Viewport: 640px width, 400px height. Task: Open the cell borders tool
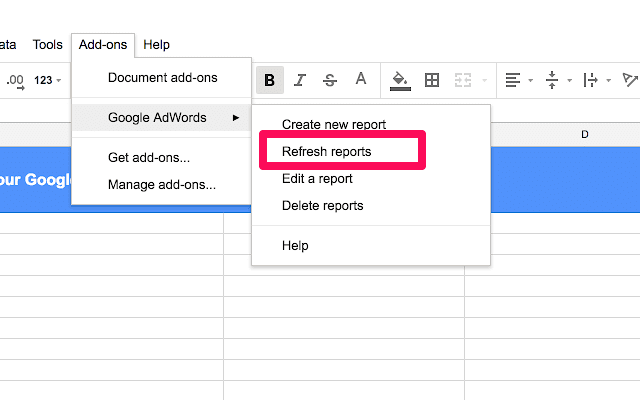(432, 80)
